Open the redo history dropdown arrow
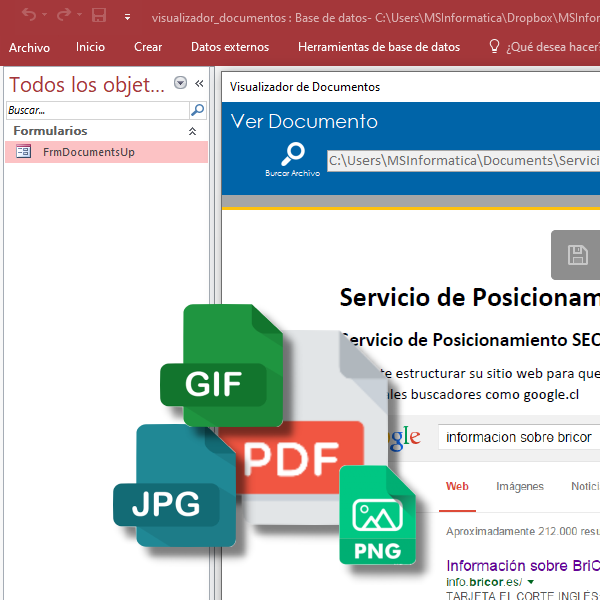Screen dimensions: 600x600 (79, 15)
